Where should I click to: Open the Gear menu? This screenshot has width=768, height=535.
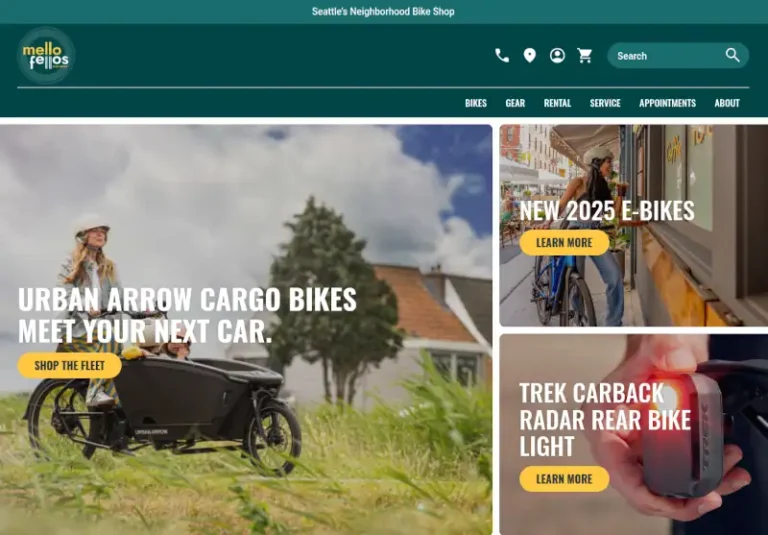[515, 103]
